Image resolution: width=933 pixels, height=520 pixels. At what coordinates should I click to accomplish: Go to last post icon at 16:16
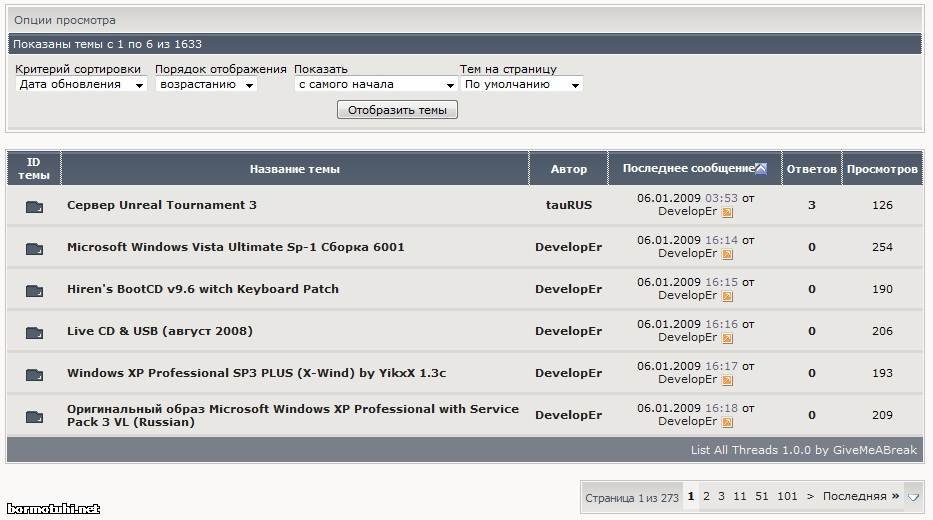pyautogui.click(x=727, y=338)
